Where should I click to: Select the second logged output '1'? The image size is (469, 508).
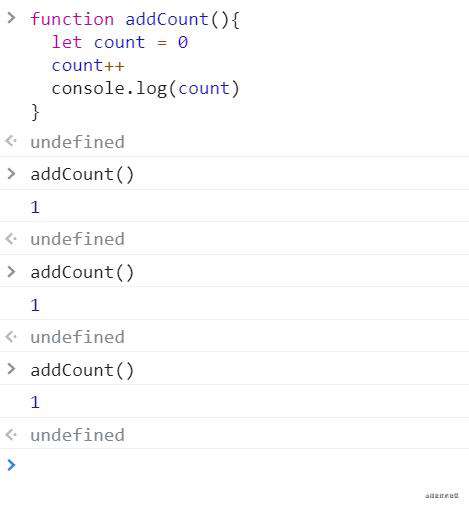click(35, 305)
